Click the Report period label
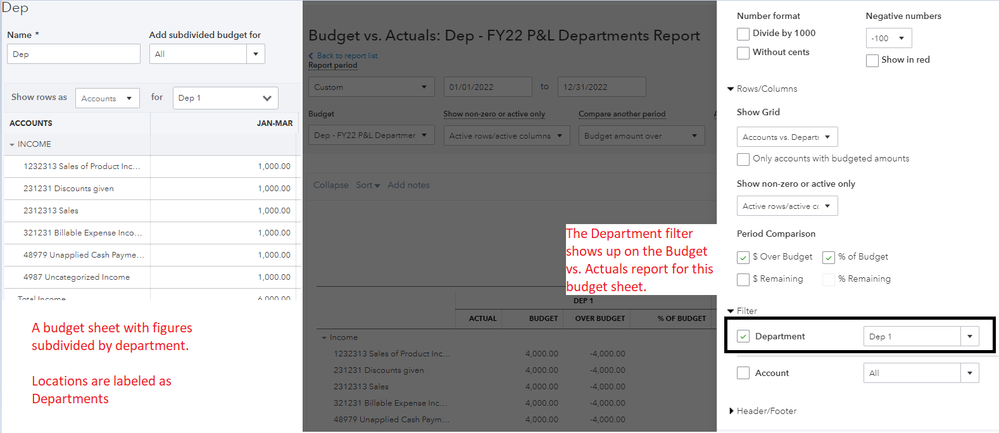The height and width of the screenshot is (433, 999). (x=333, y=65)
